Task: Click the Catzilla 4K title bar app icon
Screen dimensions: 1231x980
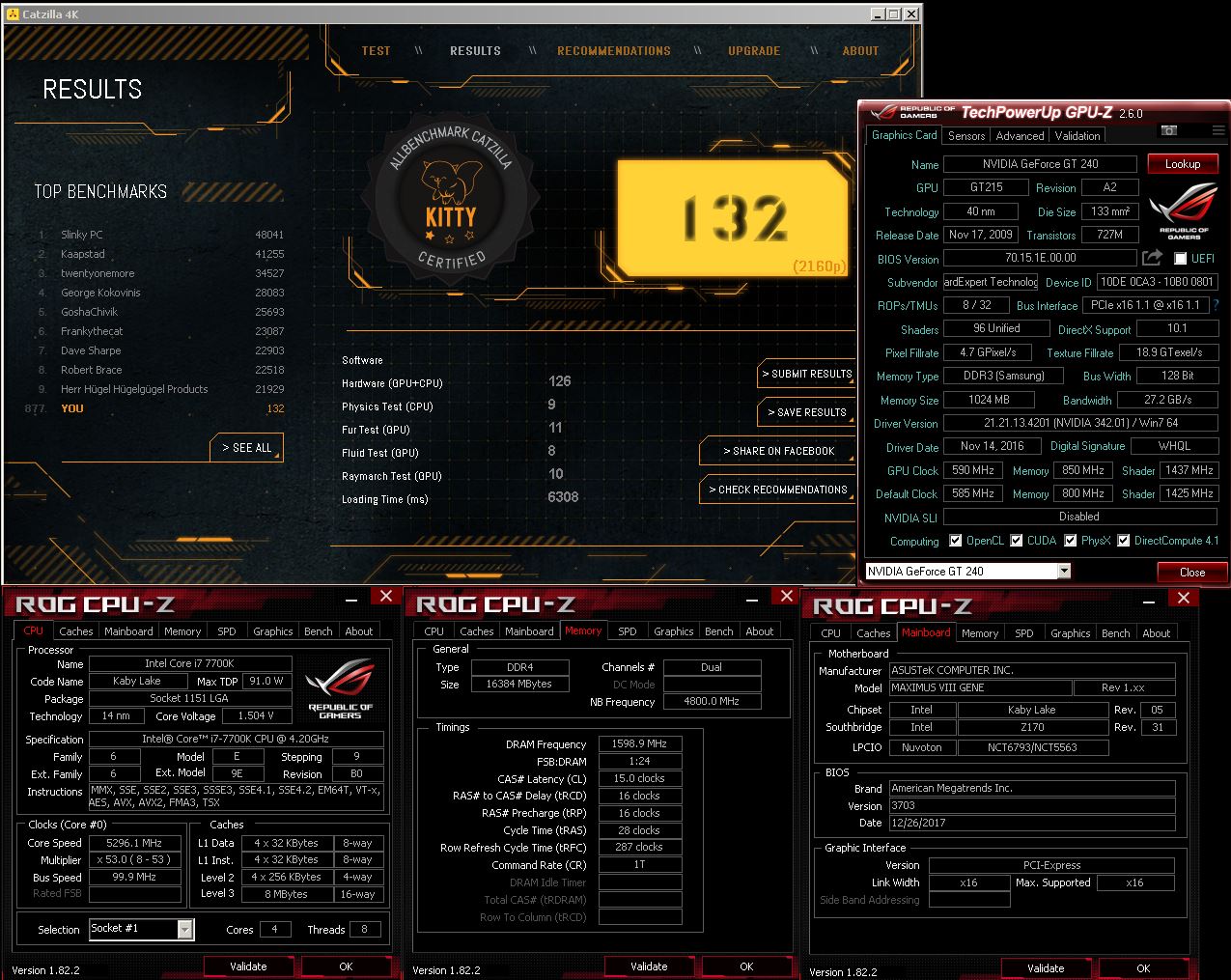Action: point(13,14)
